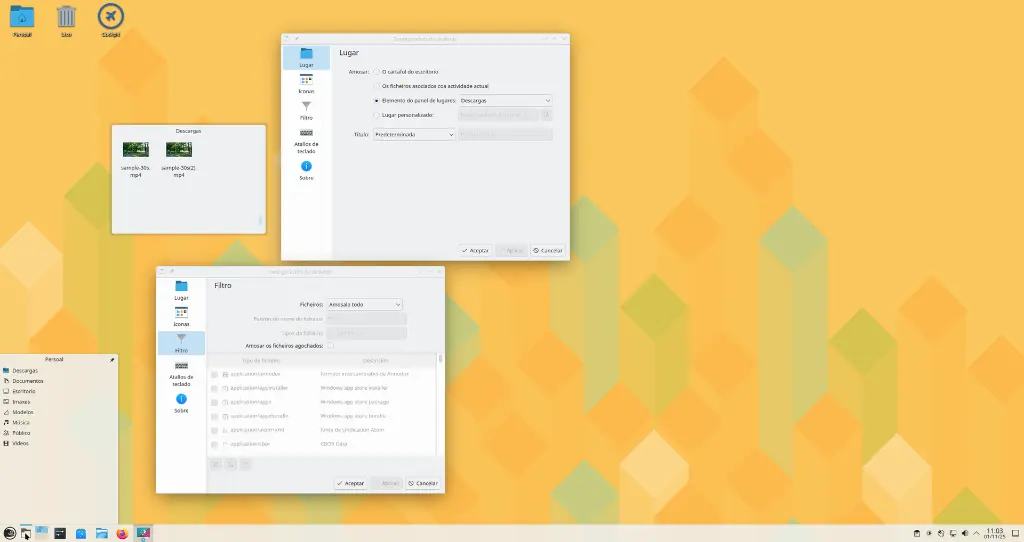Expand the Descargas places dropdown
Screen dimensions: 1024x542
[505, 100]
